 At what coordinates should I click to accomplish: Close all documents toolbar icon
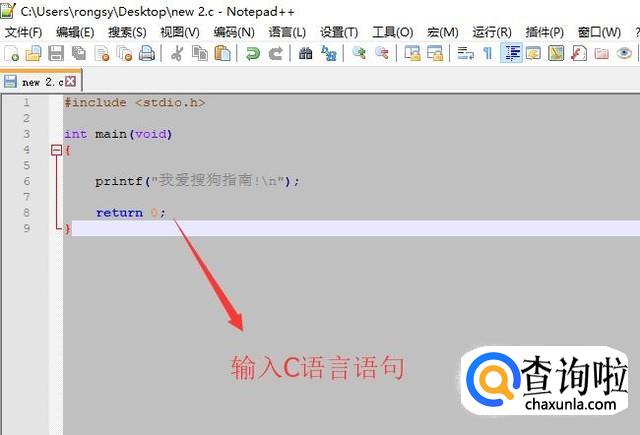(124, 53)
